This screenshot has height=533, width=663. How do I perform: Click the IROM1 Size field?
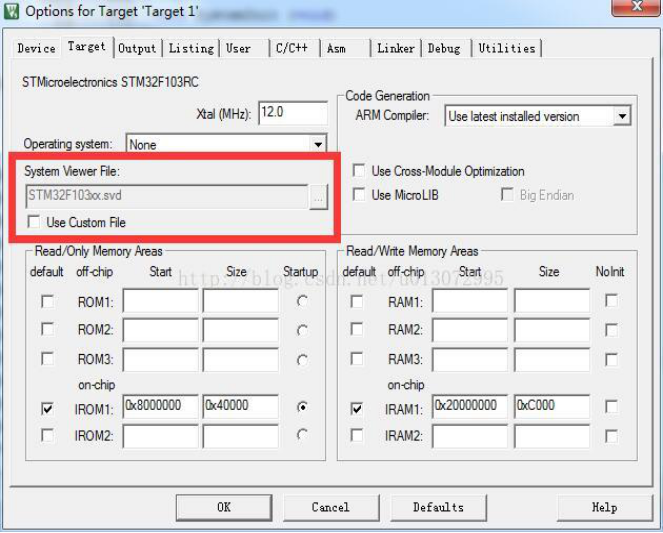[240, 406]
